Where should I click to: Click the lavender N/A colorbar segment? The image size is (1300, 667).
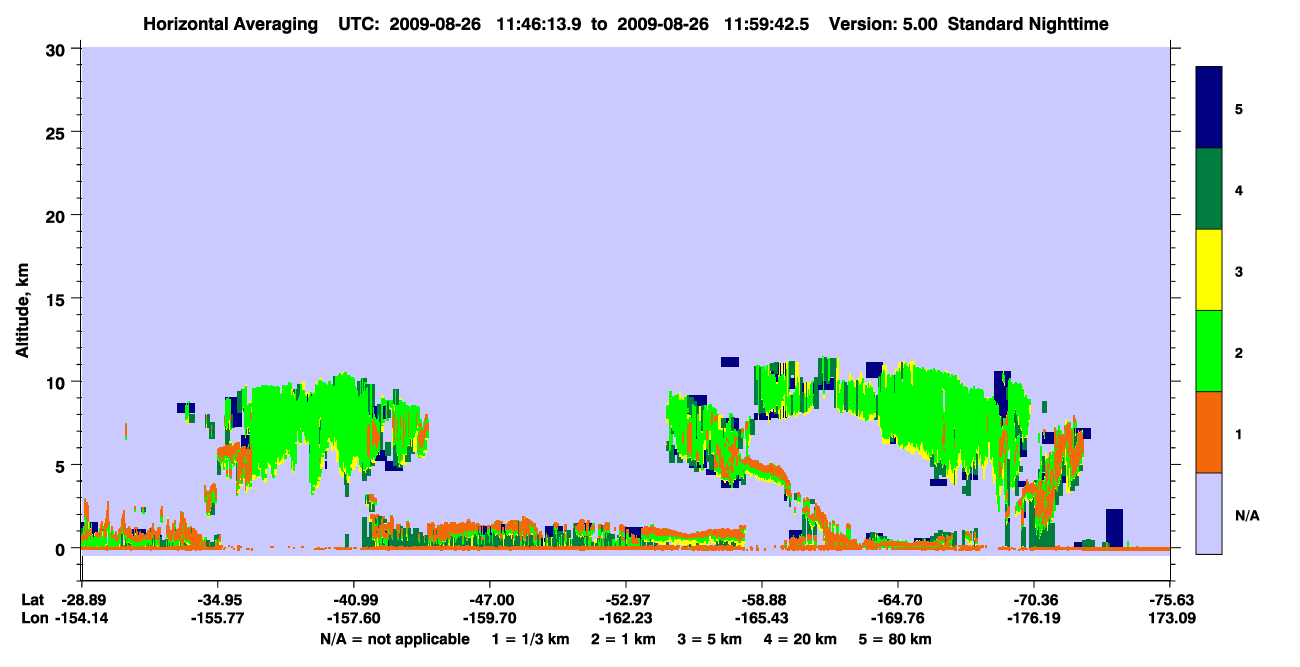(1209, 513)
